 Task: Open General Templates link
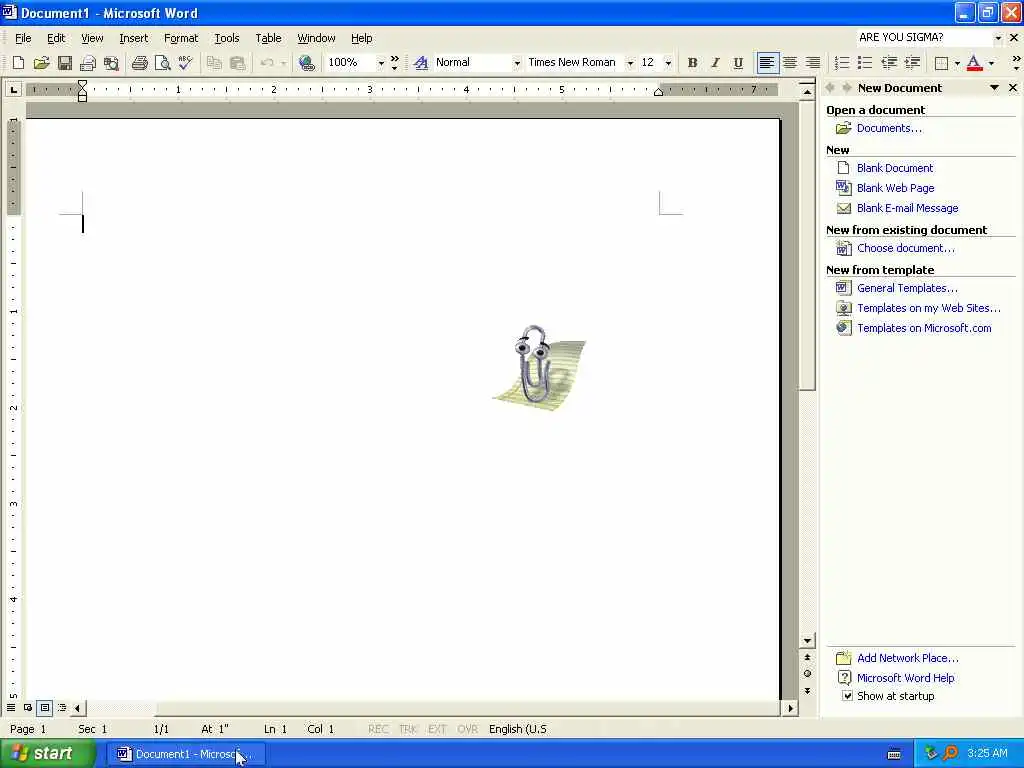(907, 288)
